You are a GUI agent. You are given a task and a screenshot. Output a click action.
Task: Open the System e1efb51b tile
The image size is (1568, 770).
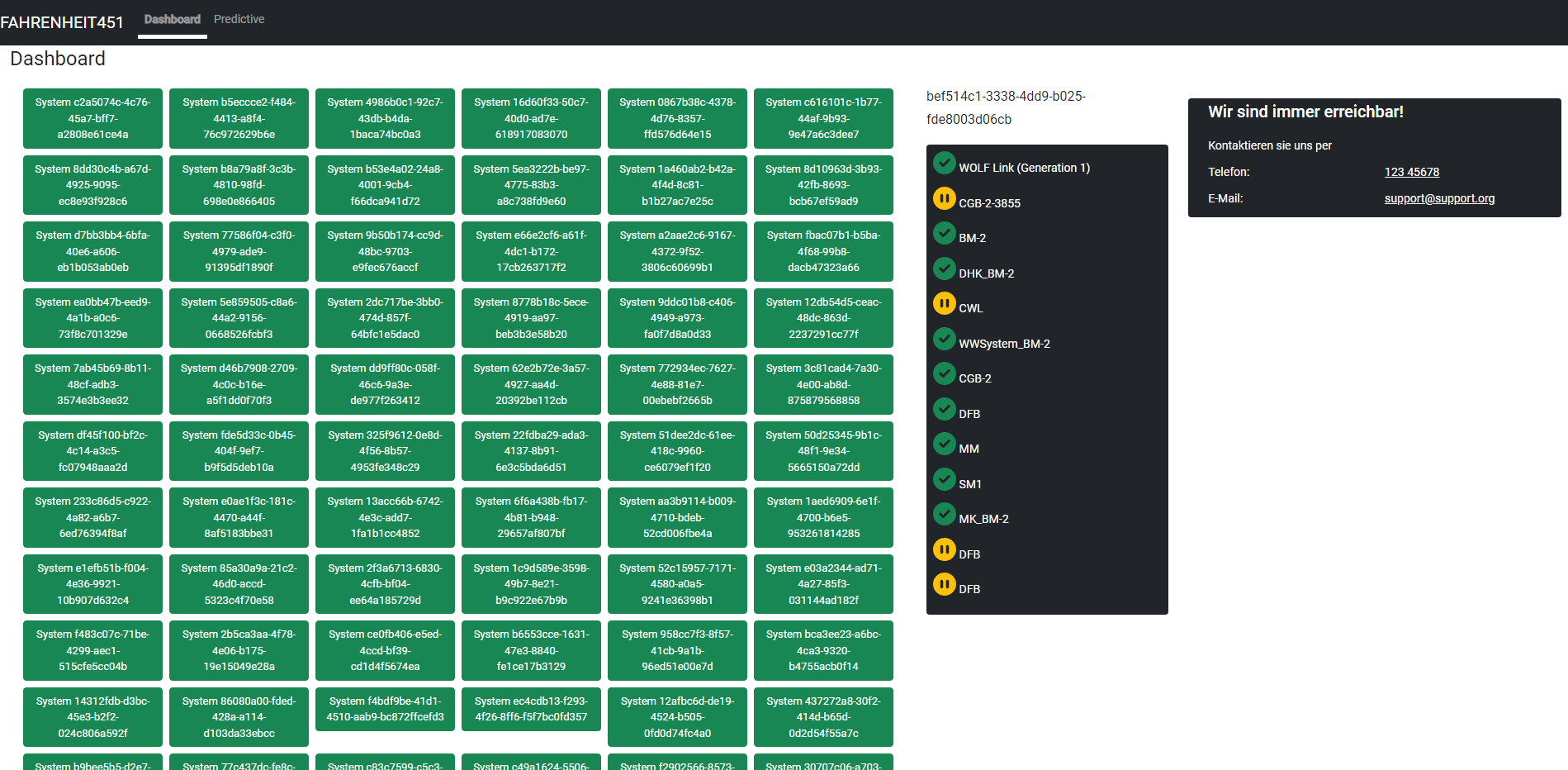click(93, 584)
